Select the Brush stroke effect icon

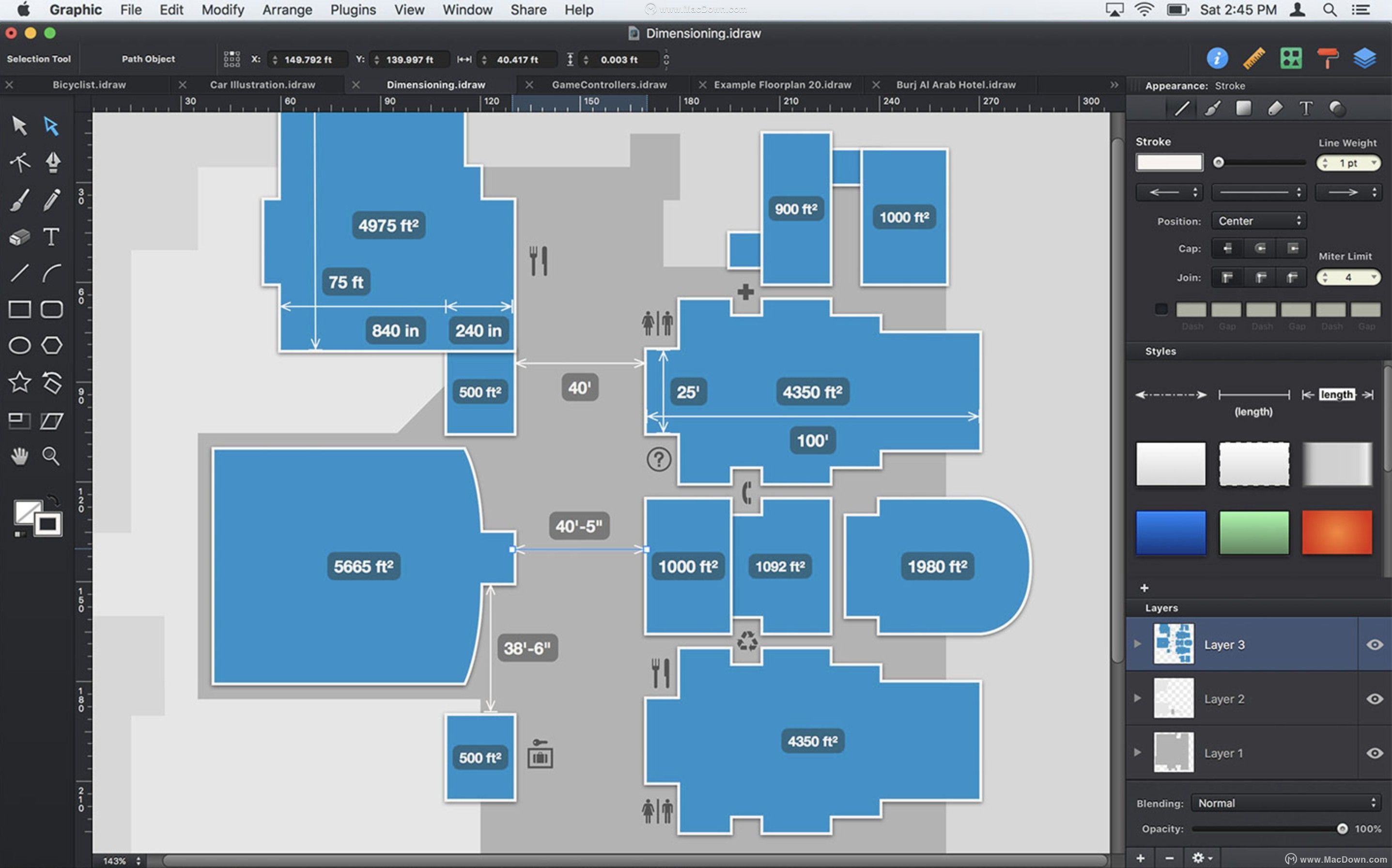point(1212,108)
